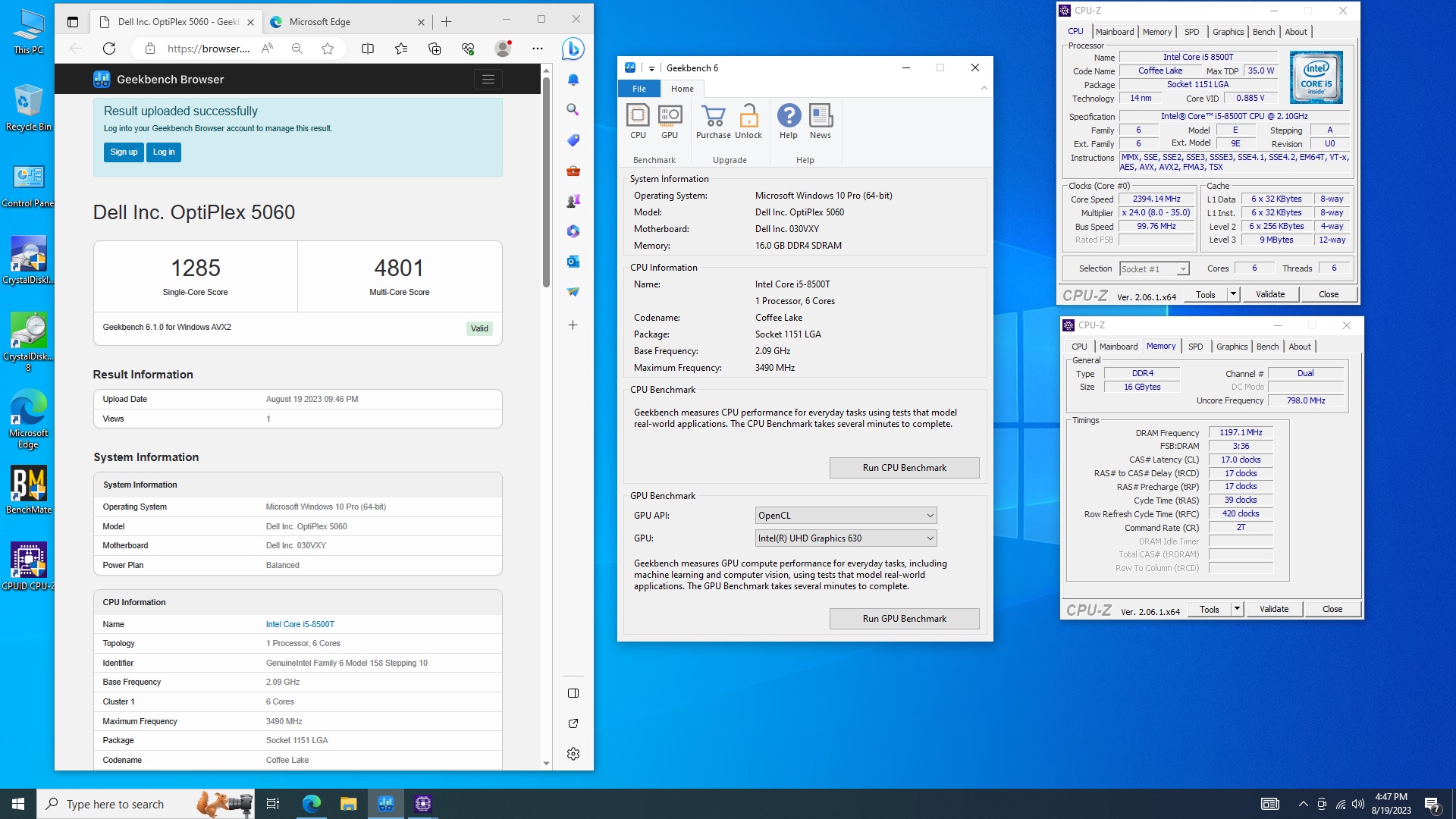Open the News icon in Geekbench ribbon
The image size is (1456, 819).
click(x=821, y=121)
